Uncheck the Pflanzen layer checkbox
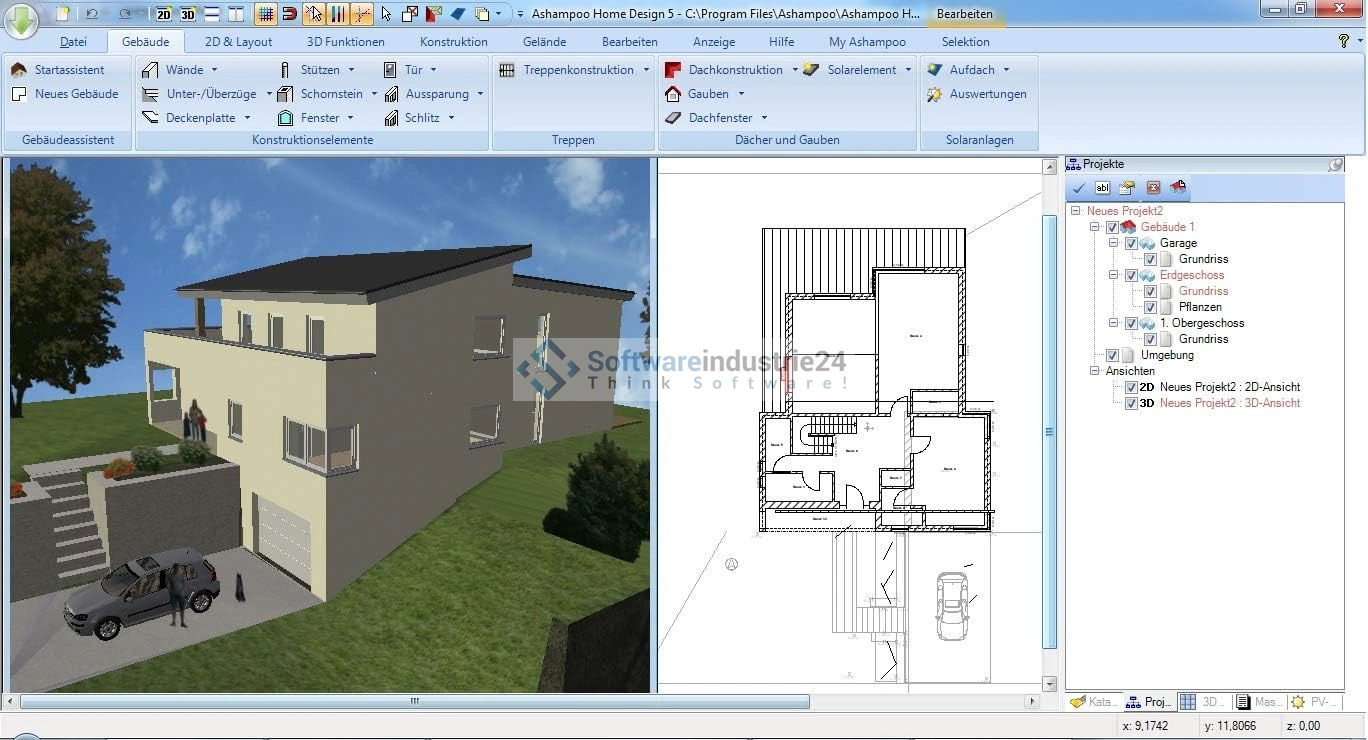 click(1150, 308)
